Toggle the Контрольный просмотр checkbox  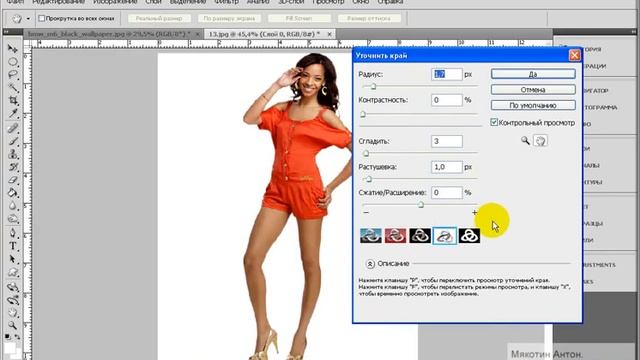[494, 122]
